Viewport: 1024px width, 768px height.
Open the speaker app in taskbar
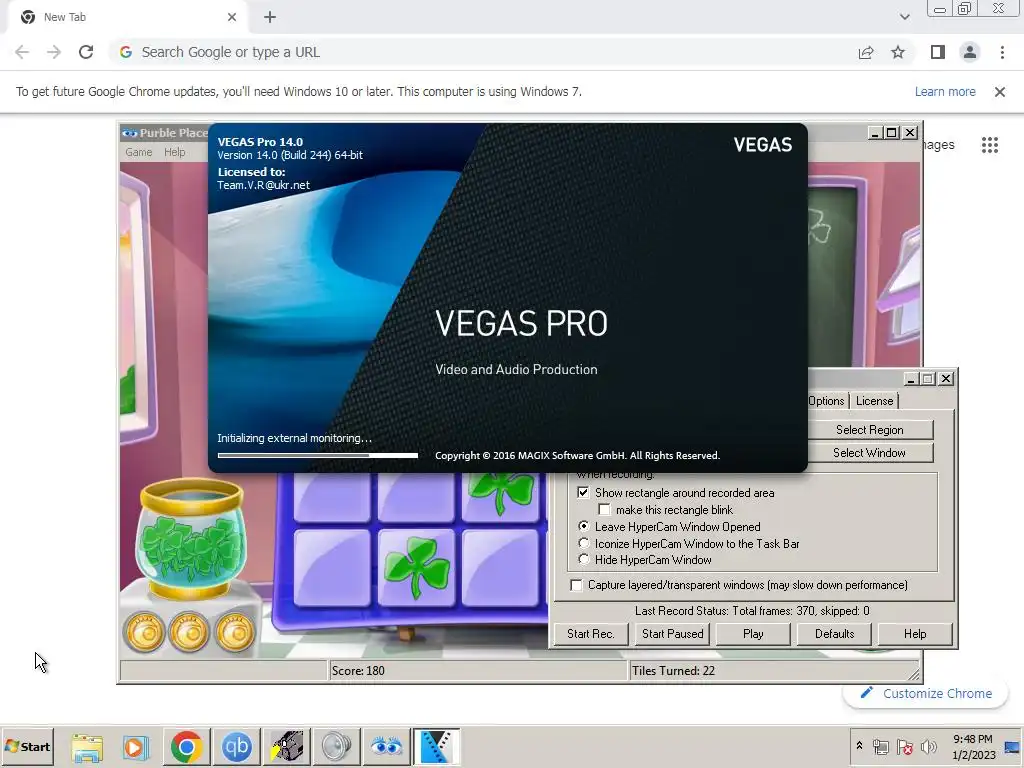(336, 746)
